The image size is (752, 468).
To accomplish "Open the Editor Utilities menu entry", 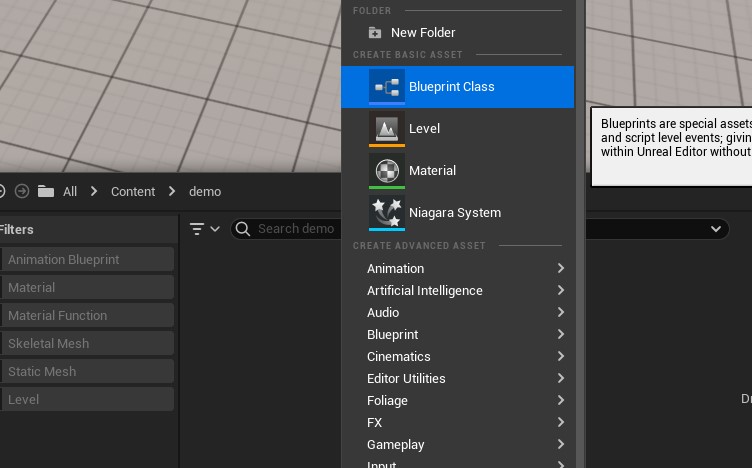I will click(458, 379).
